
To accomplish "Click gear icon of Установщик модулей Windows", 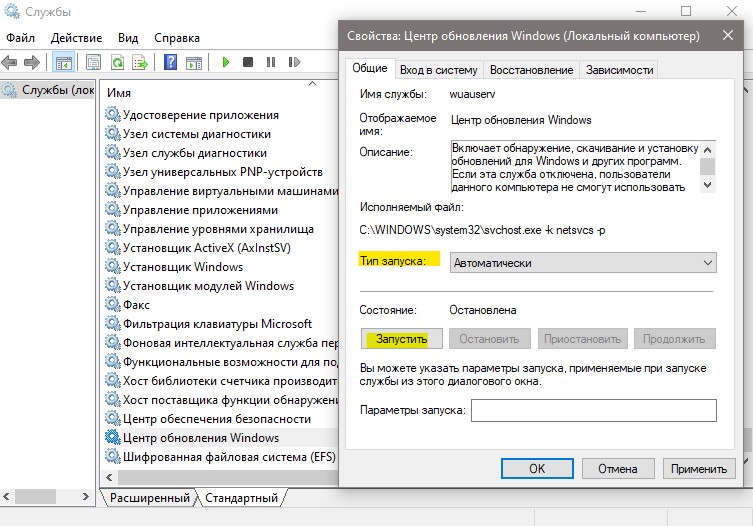I will pyautogui.click(x=112, y=285).
